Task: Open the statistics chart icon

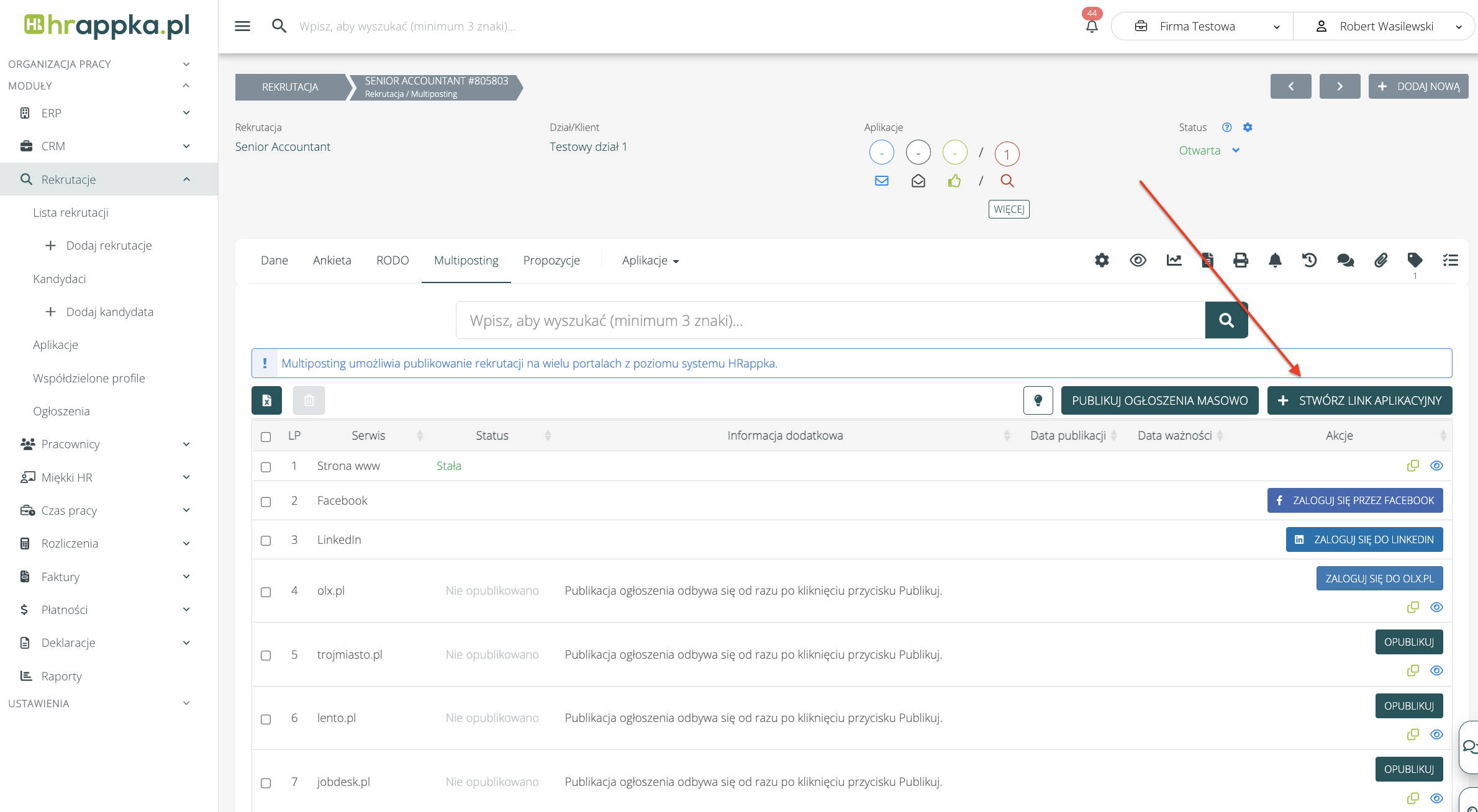Action: 1174,260
